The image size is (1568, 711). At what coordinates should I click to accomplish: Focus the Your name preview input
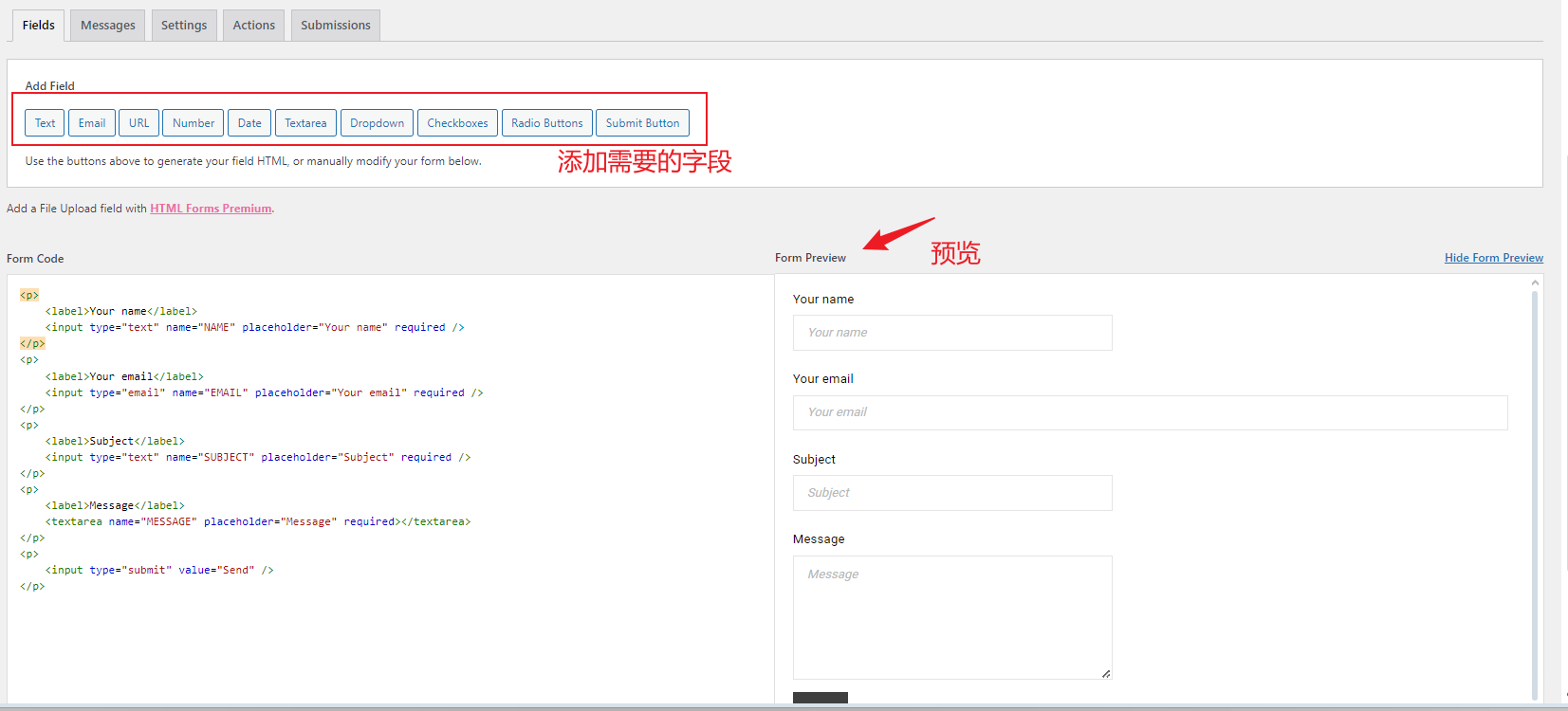[952, 333]
